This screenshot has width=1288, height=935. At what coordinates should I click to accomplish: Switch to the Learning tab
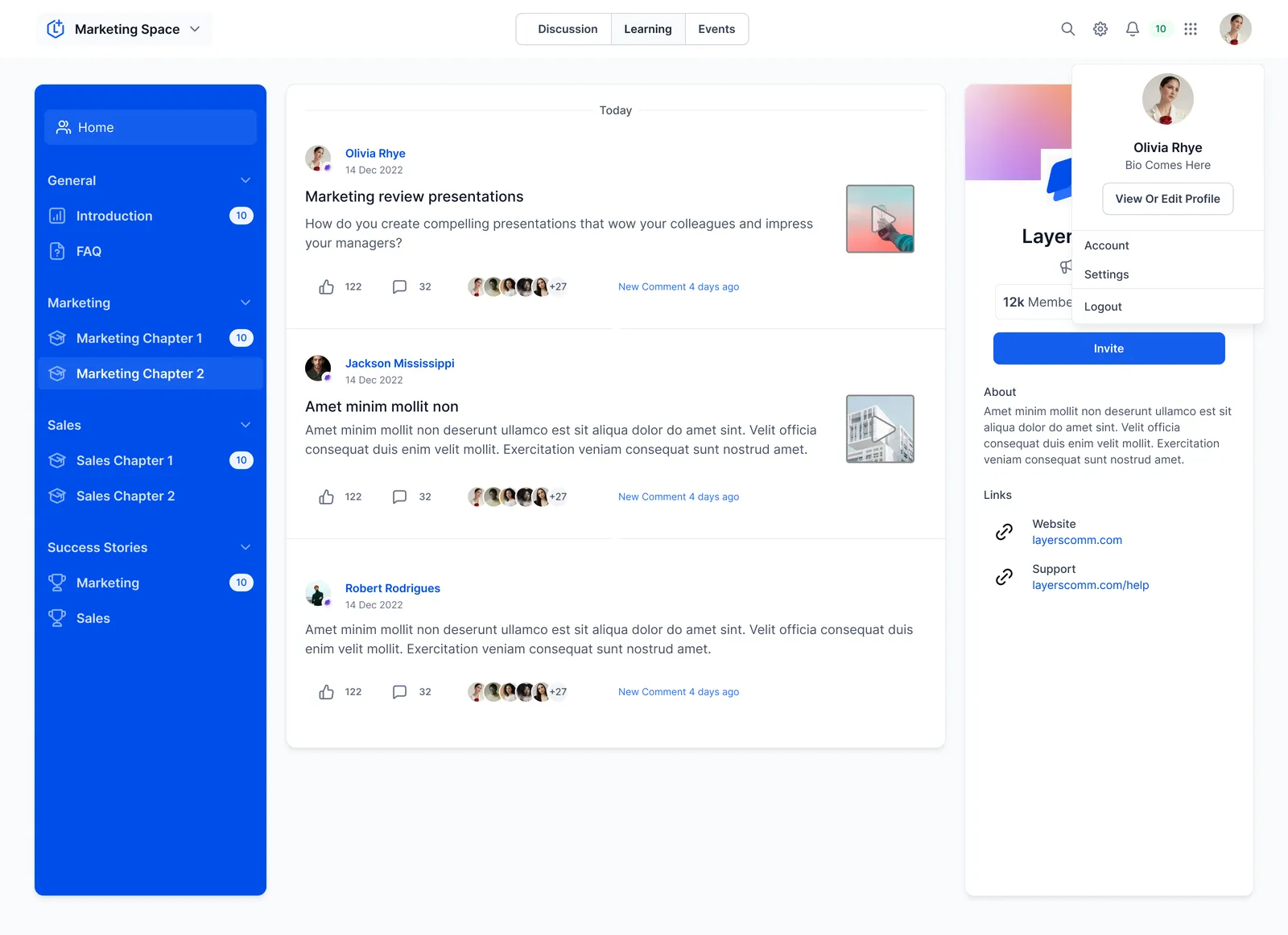click(648, 29)
